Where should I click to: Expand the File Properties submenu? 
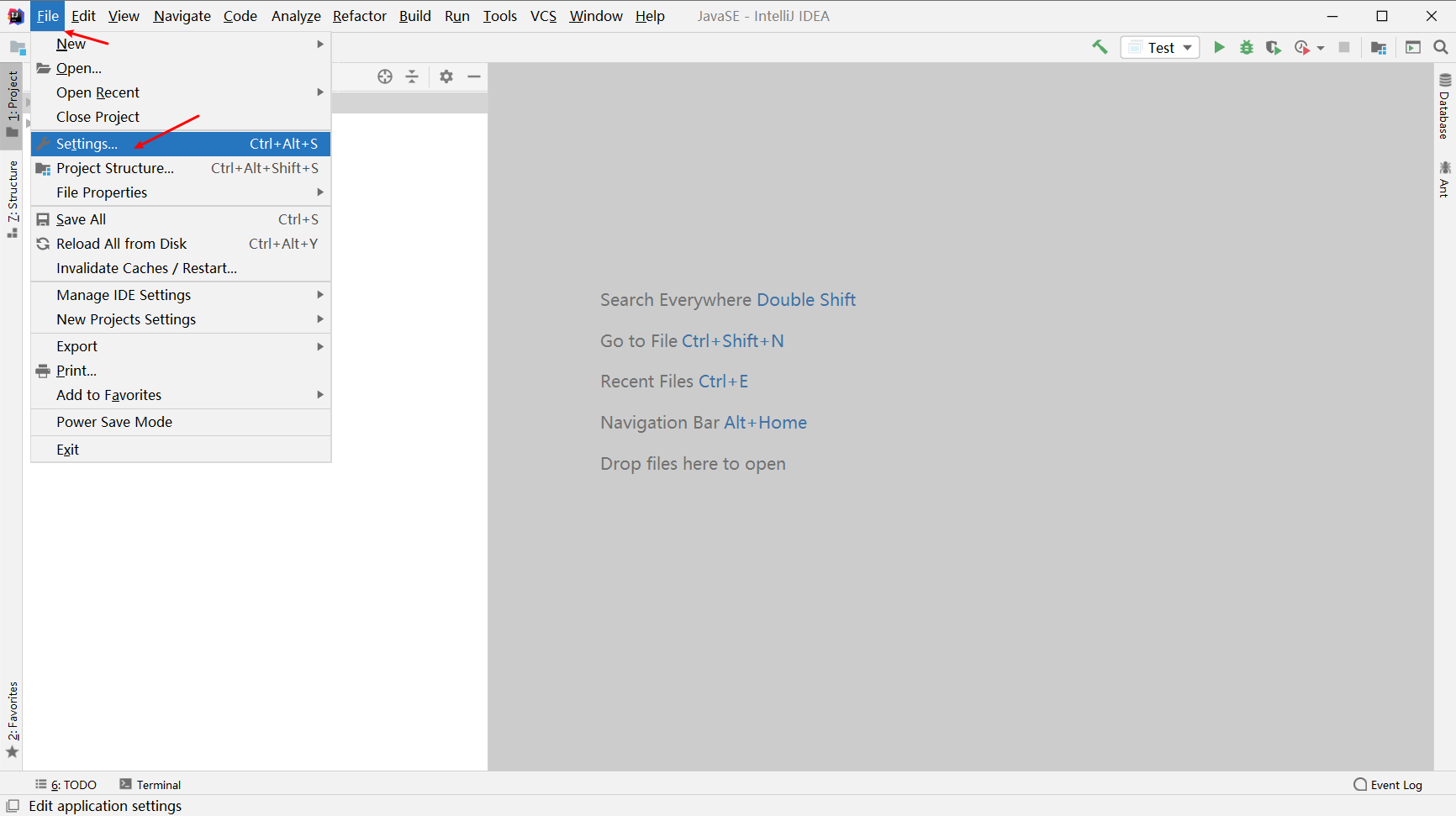pyautogui.click(x=181, y=192)
